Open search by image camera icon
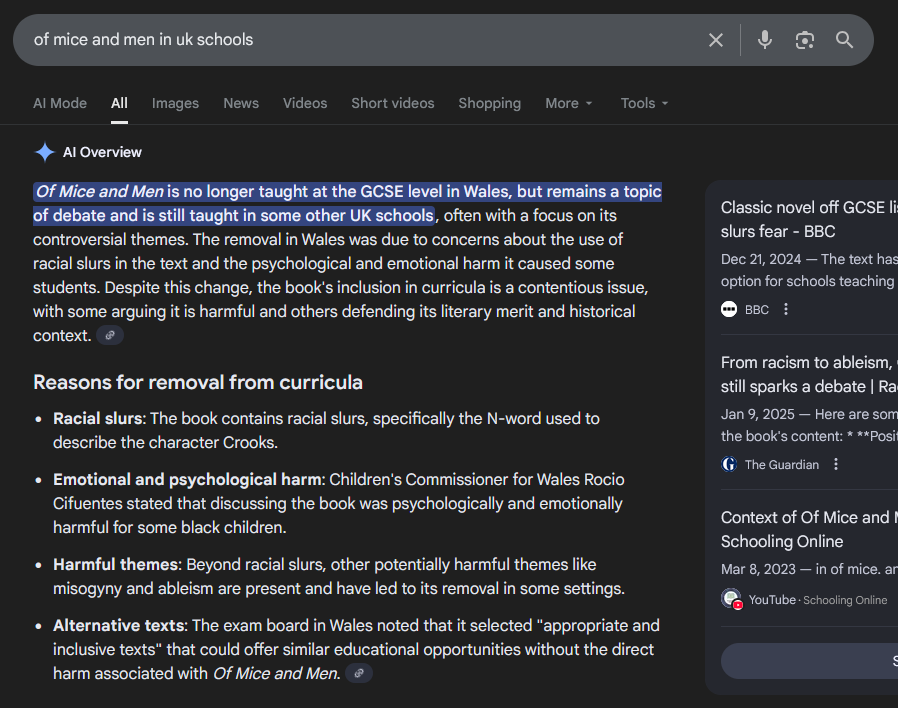The image size is (898, 708). 805,40
